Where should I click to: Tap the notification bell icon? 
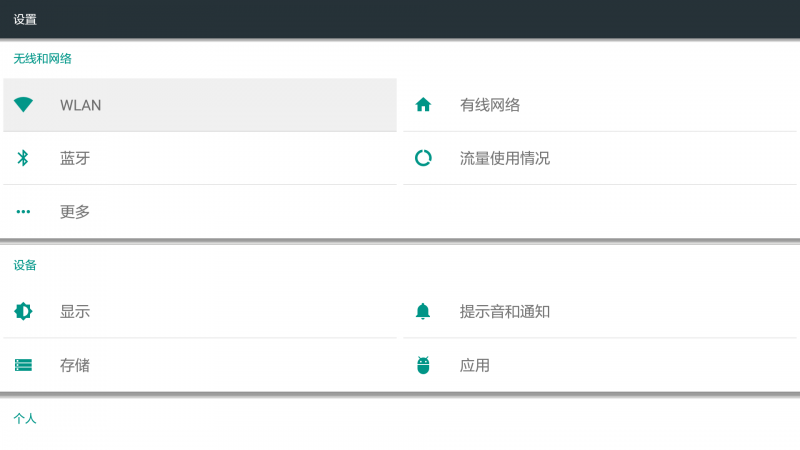423,311
